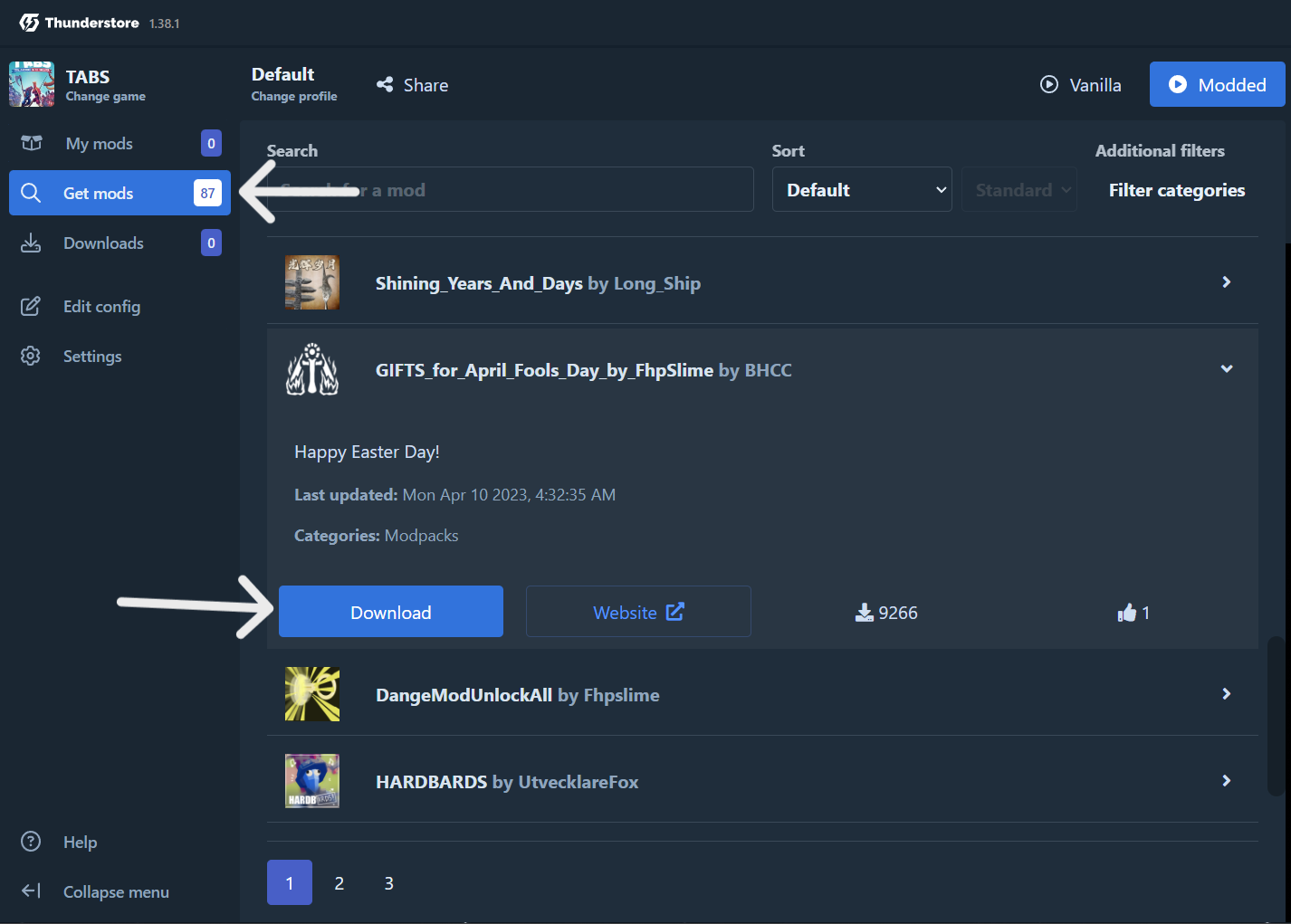Viewport: 1291px width, 924px height.
Task: Click the Edit config pencil icon
Action: (31, 306)
